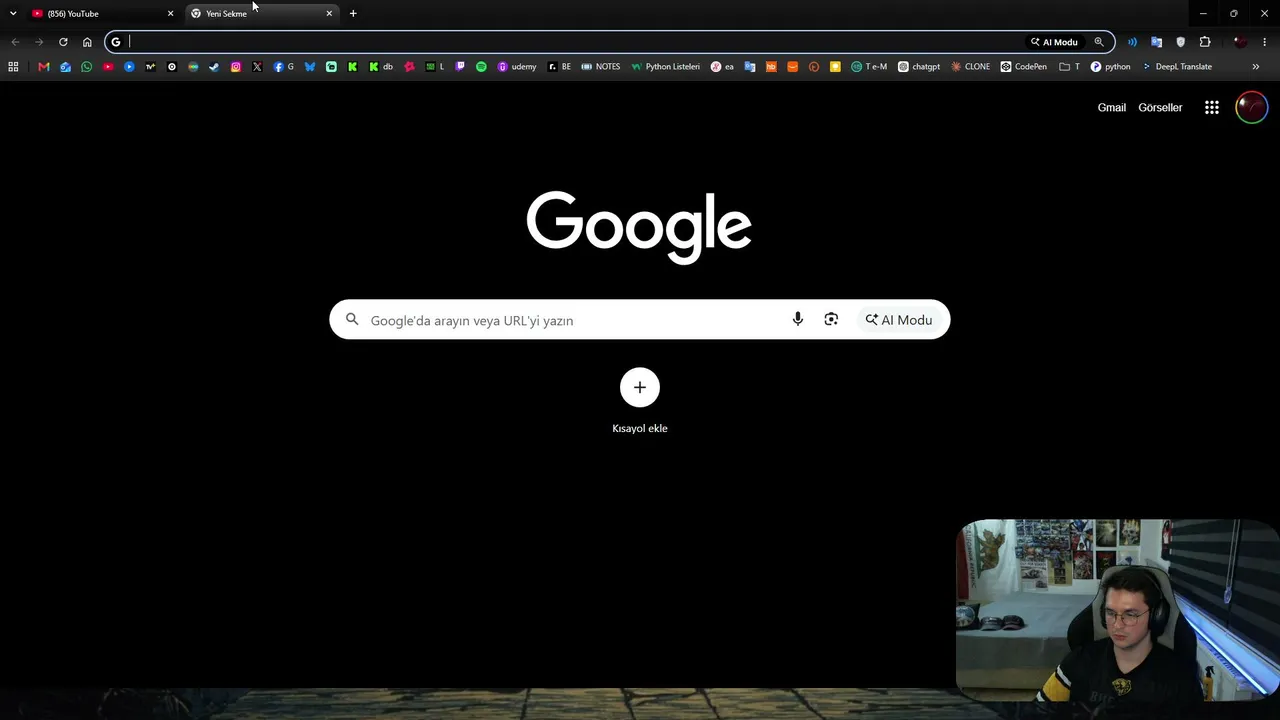Screen dimensions: 1280x720
Task: Open the Gmail bookmark icon
Action: pos(43,67)
